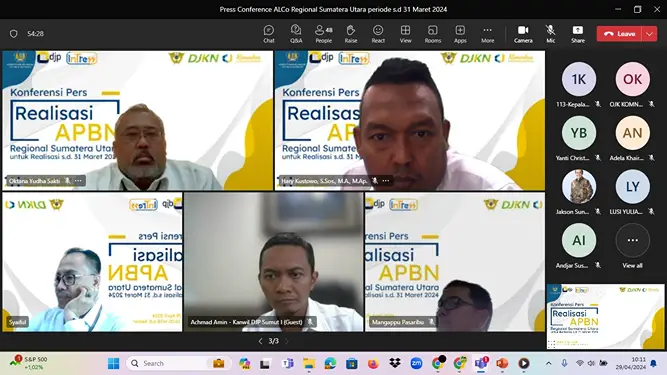This screenshot has height=375, width=667.
Task: Open the Chat panel
Action: [269, 34]
